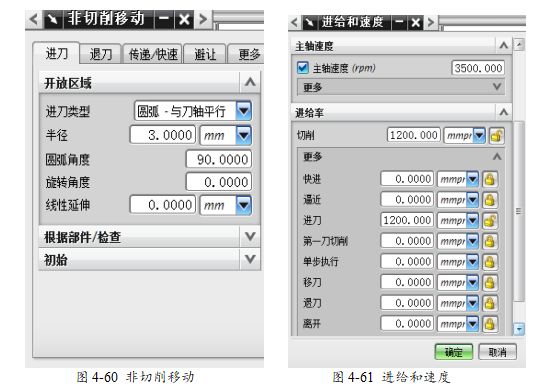Open the 进刀类型 dropdown
537x387 pixels.
point(244,111)
